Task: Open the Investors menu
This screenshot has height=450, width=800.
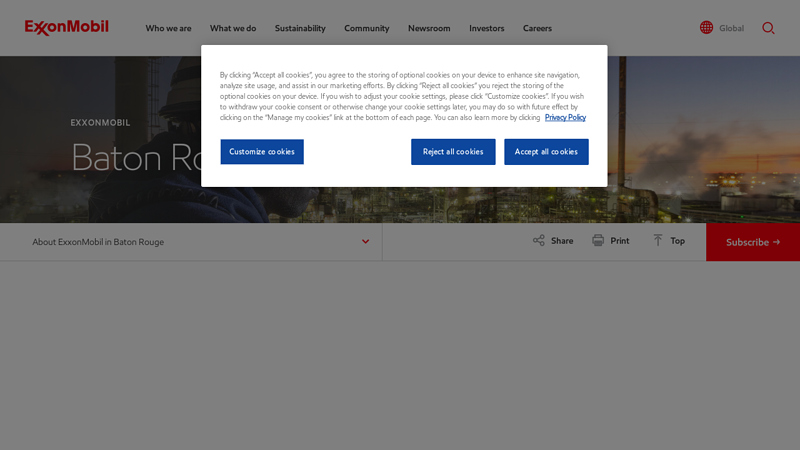Action: coord(487,28)
